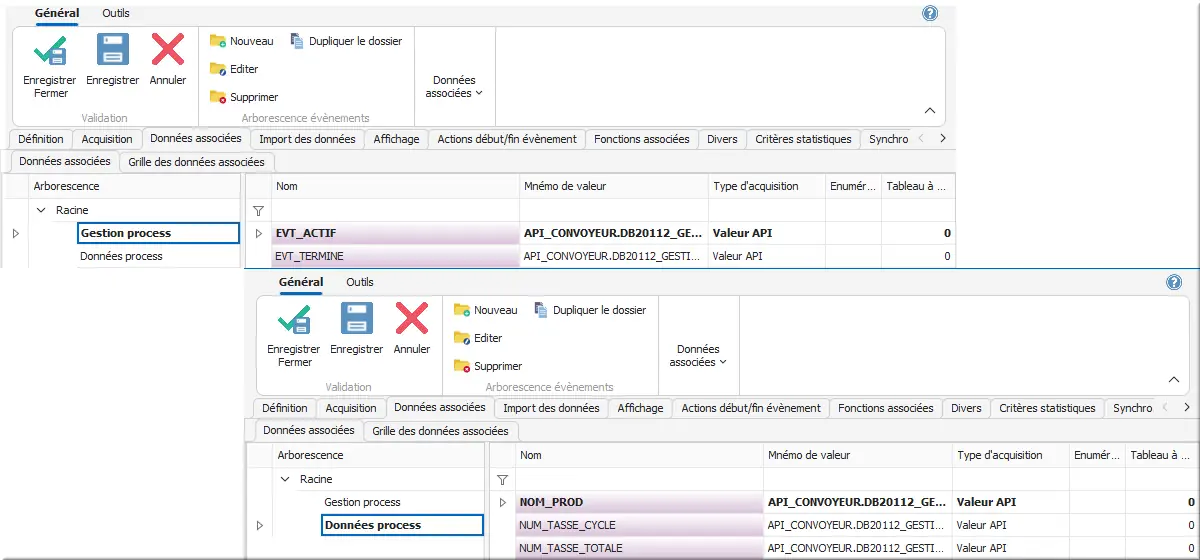Click Enregistrer Fermer icon in top window
The width and height of the screenshot is (1200, 560).
(51, 50)
